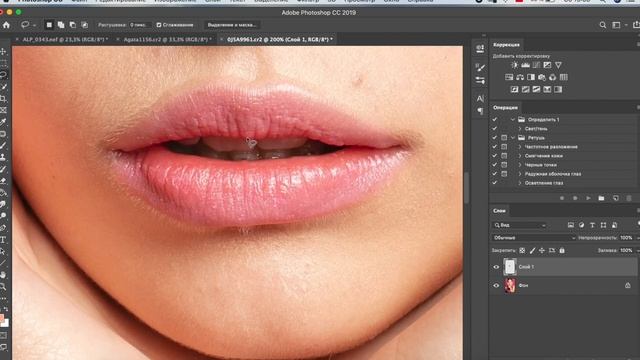Select the Zoom tool in the toolbar

click(3, 287)
